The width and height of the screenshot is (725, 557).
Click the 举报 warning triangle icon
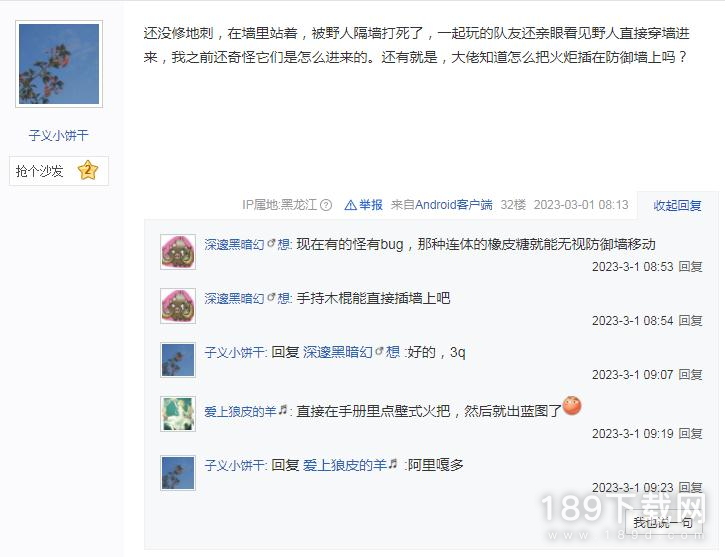pyautogui.click(x=350, y=205)
